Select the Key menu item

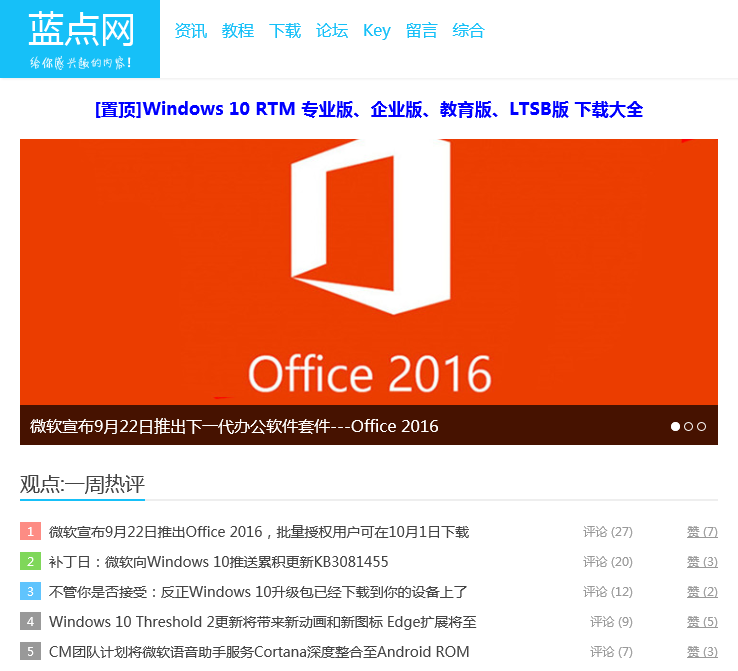pos(377,31)
